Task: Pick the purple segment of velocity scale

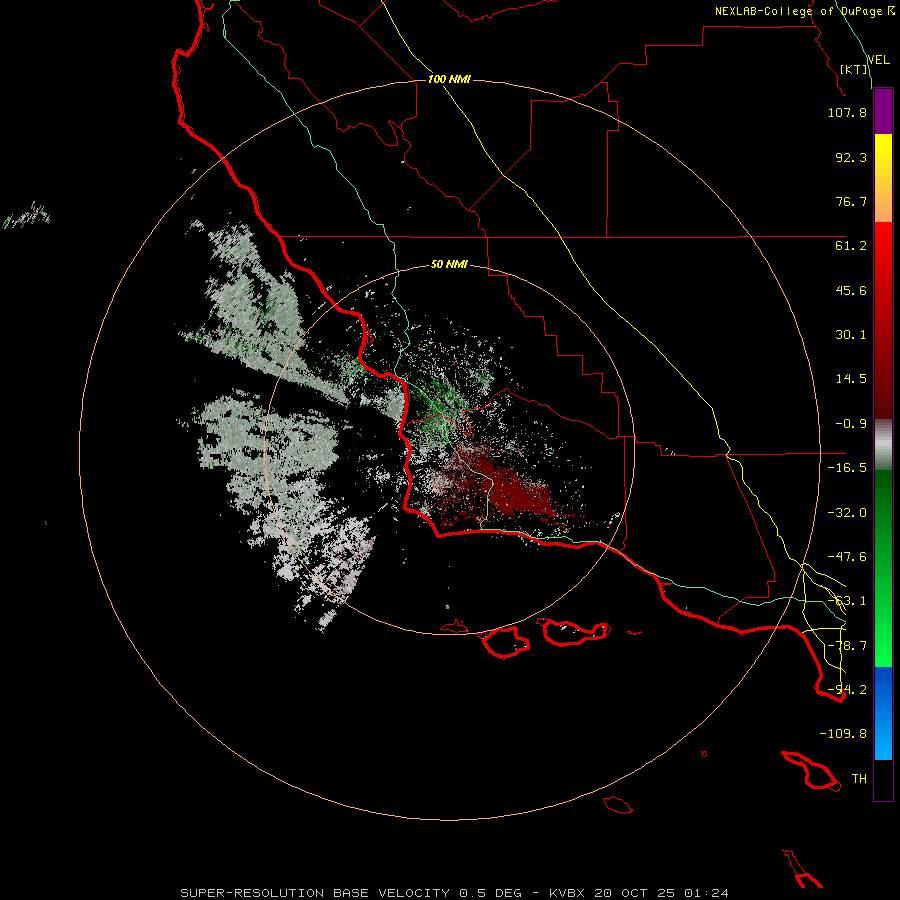Action: point(883,112)
